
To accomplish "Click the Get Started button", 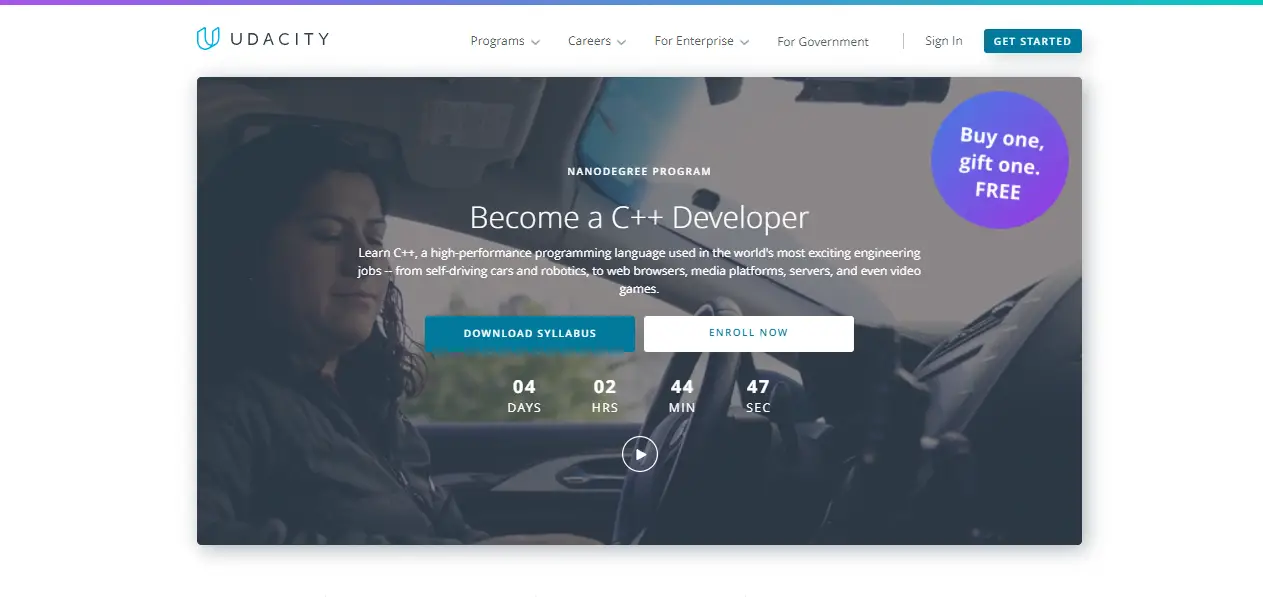I will 1032,41.
